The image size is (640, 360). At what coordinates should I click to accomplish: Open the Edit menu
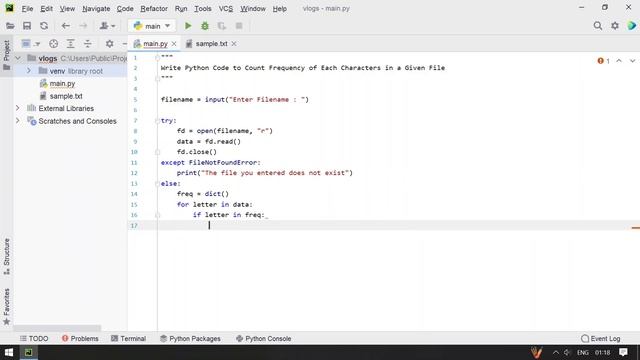pos(46,9)
